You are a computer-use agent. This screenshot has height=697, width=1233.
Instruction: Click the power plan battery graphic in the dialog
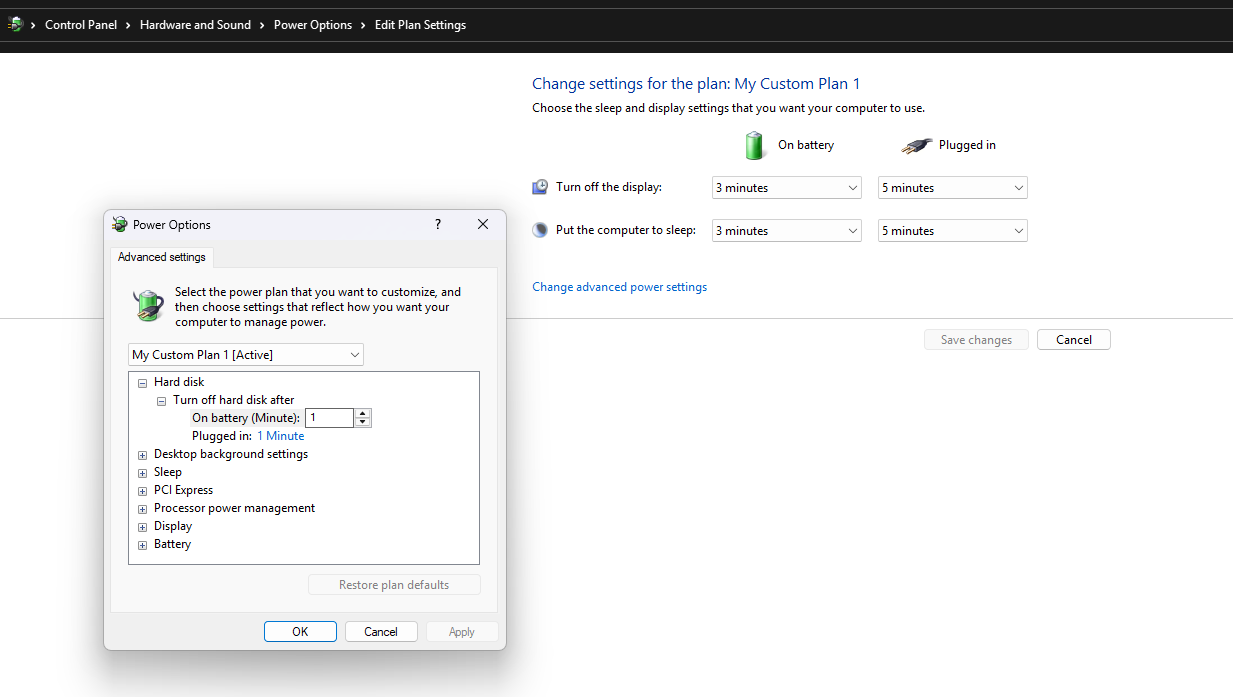tap(148, 305)
